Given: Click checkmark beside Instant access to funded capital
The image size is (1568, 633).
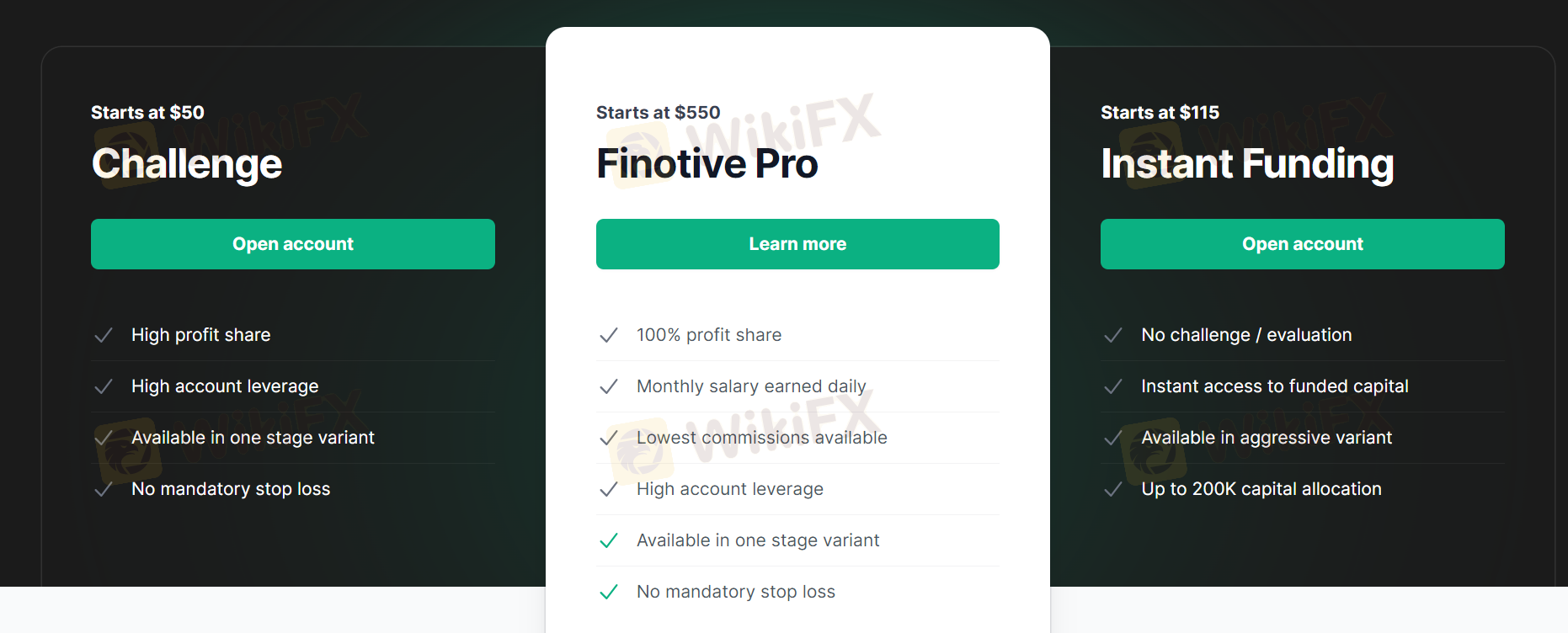Looking at the screenshot, I should (1113, 386).
